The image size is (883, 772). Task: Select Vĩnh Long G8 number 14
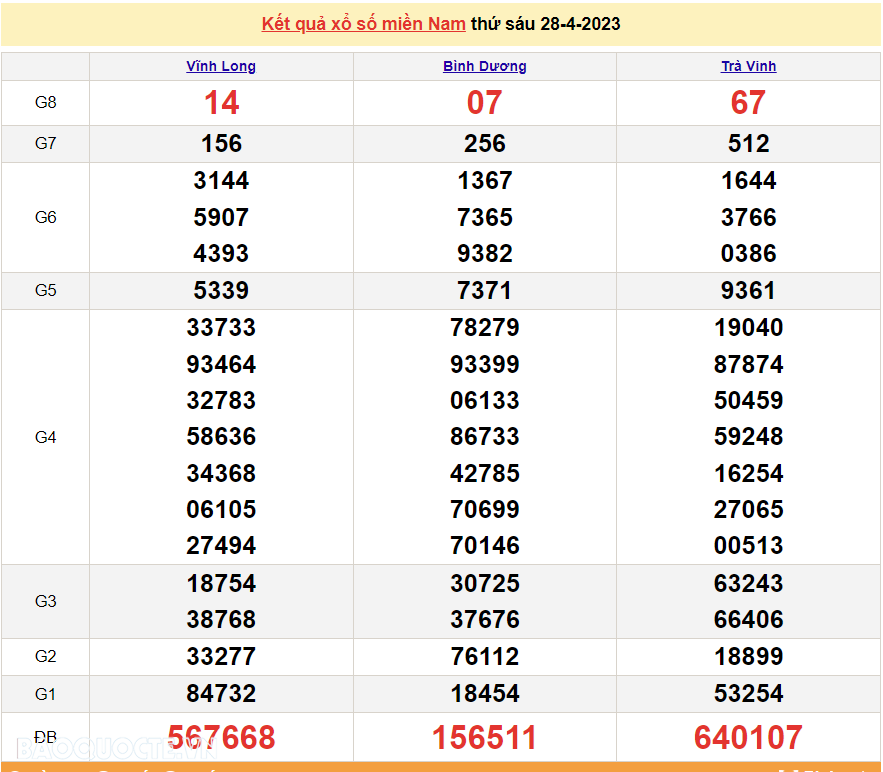(221, 103)
